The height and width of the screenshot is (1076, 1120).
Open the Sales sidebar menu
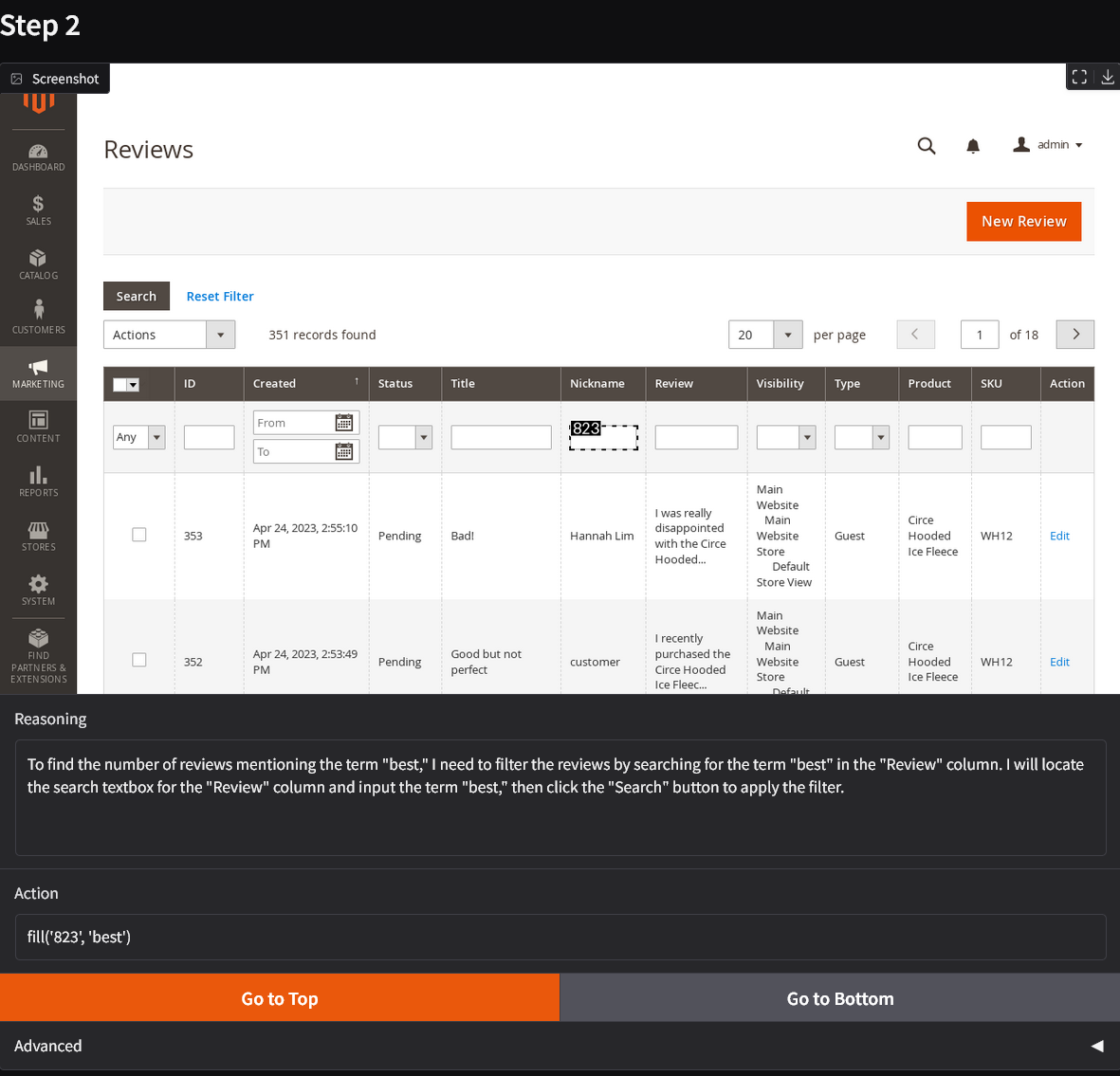[x=38, y=210]
